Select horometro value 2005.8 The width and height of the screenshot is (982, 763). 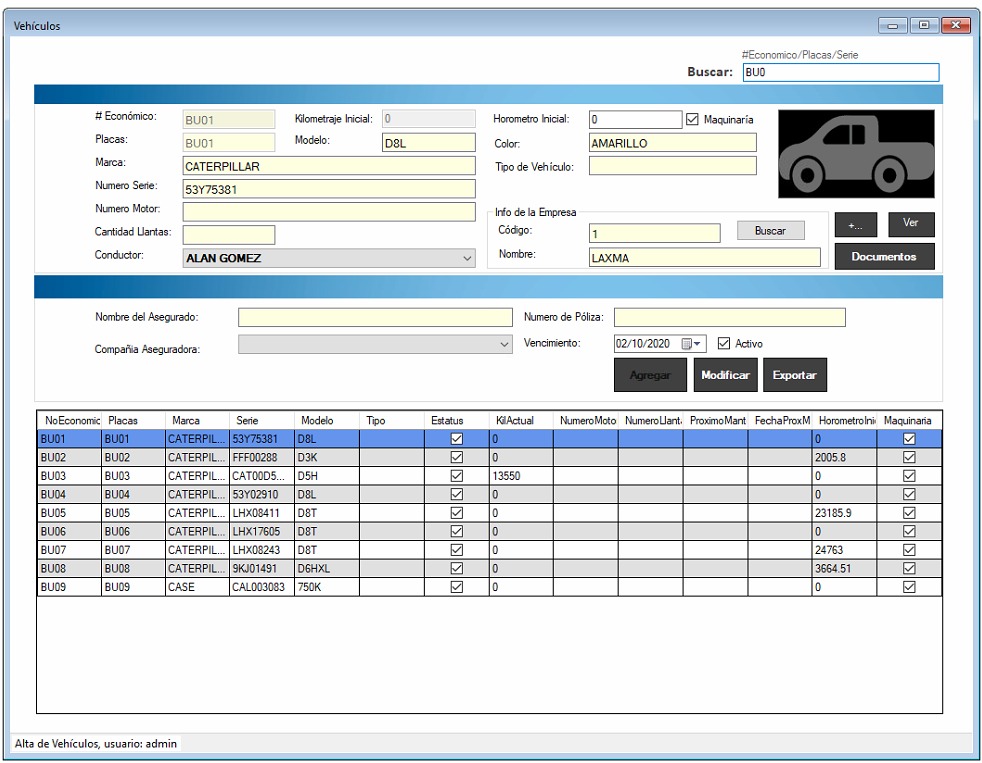pos(844,457)
